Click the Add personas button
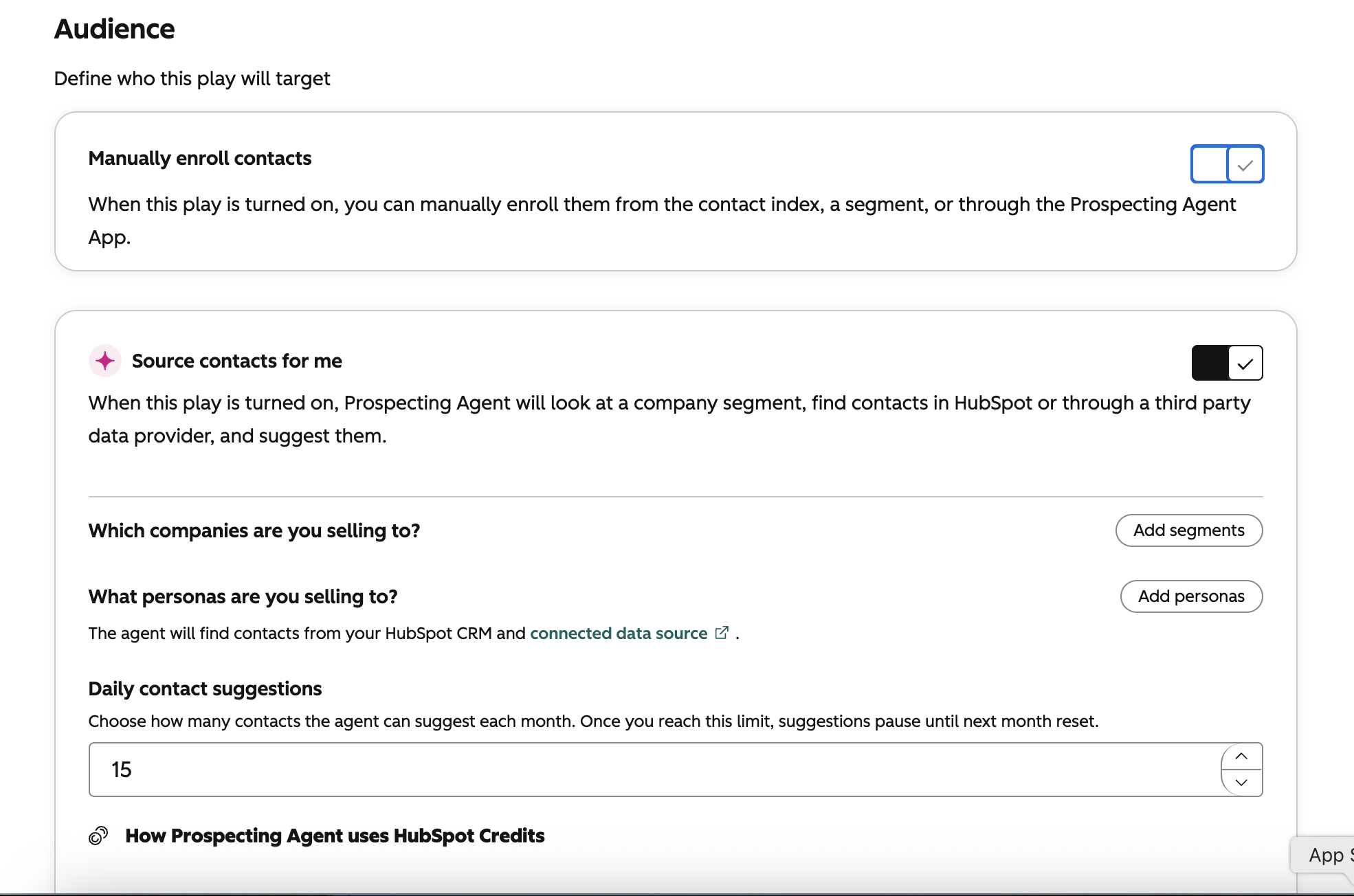1354x896 pixels. [1191, 596]
